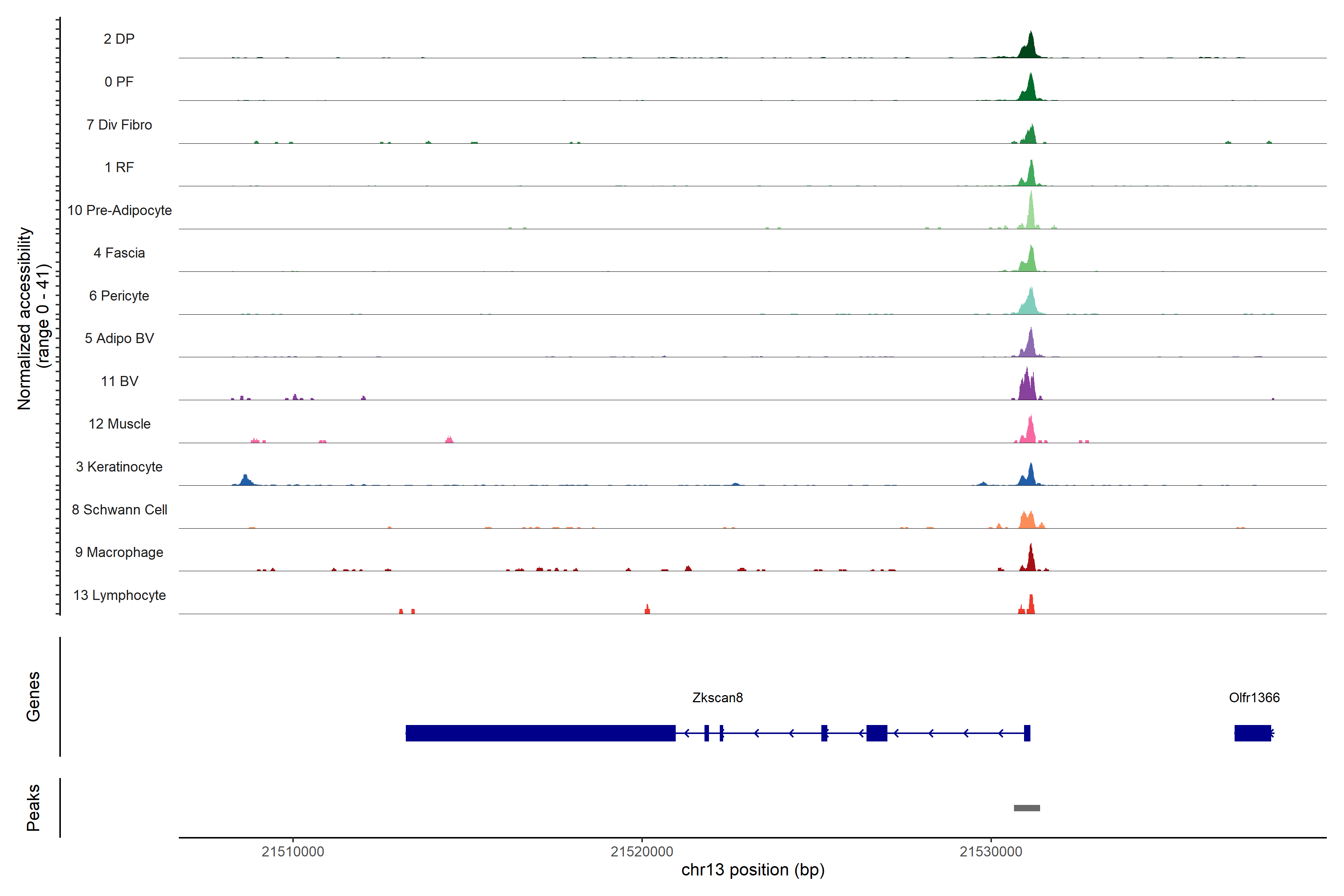Click the 10 Pre-Adipocyte track label

119,210
